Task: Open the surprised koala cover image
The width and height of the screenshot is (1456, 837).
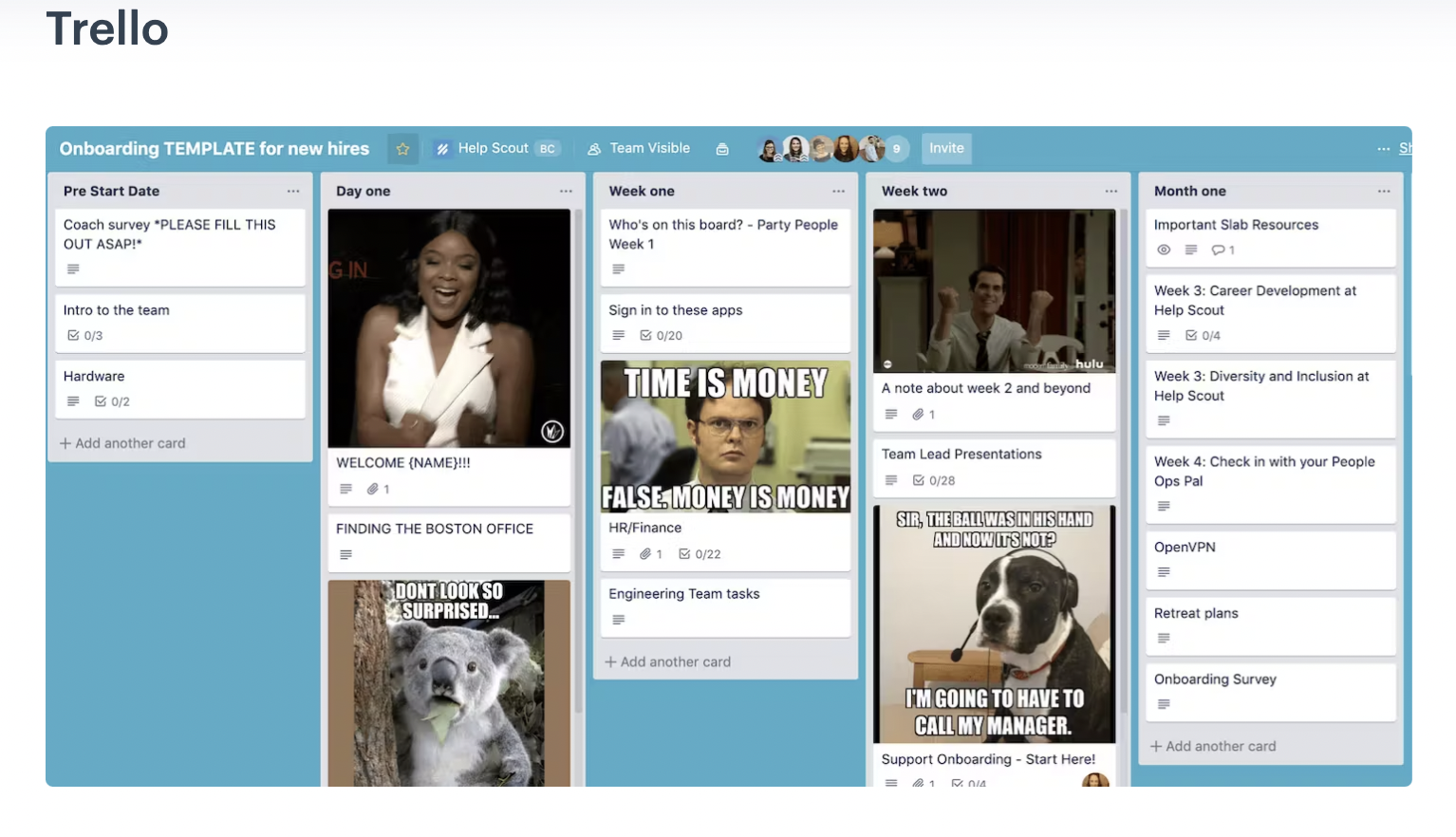Action: coord(449,683)
